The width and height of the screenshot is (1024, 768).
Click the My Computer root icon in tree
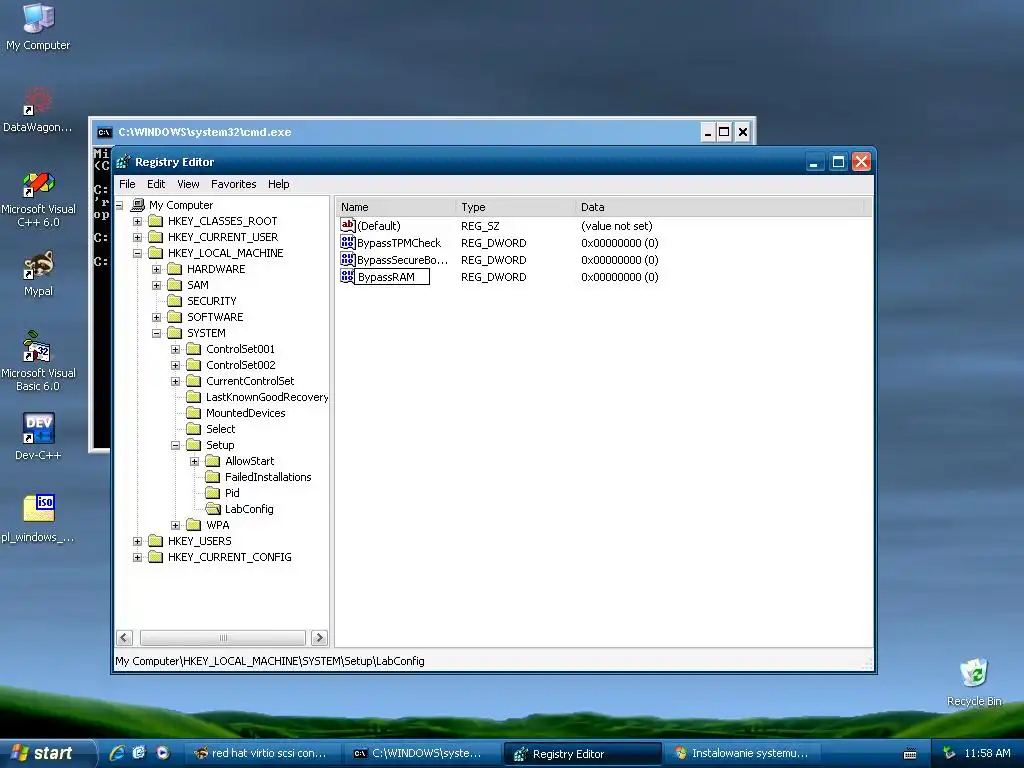(137, 205)
